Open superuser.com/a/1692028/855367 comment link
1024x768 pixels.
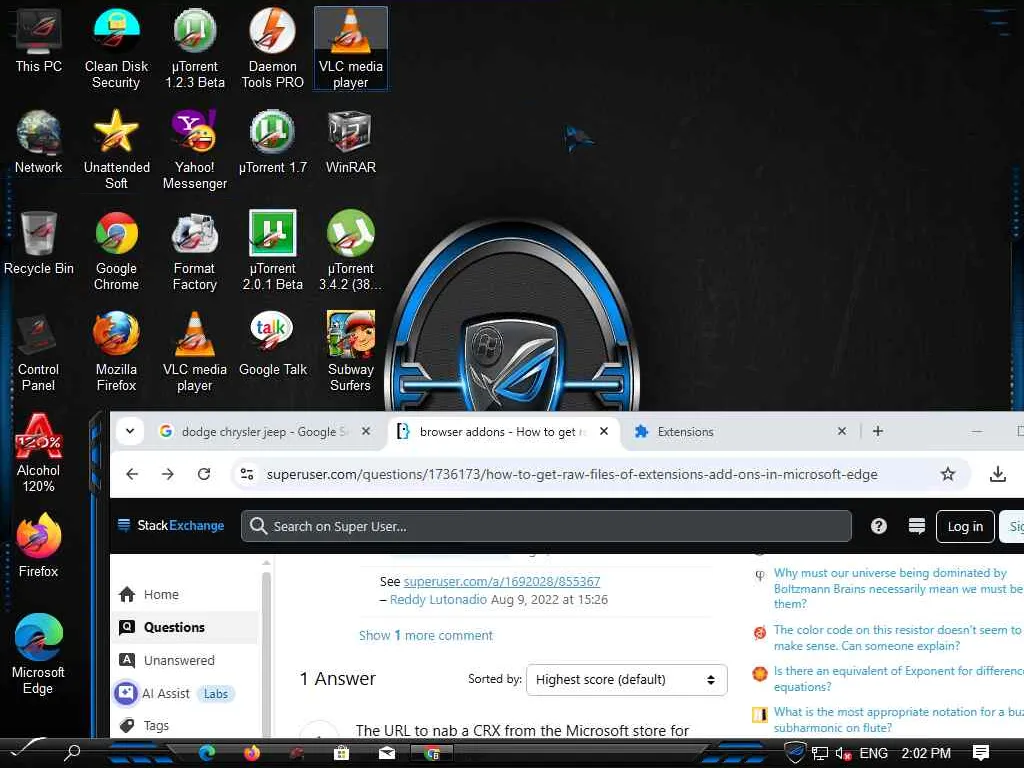502,581
